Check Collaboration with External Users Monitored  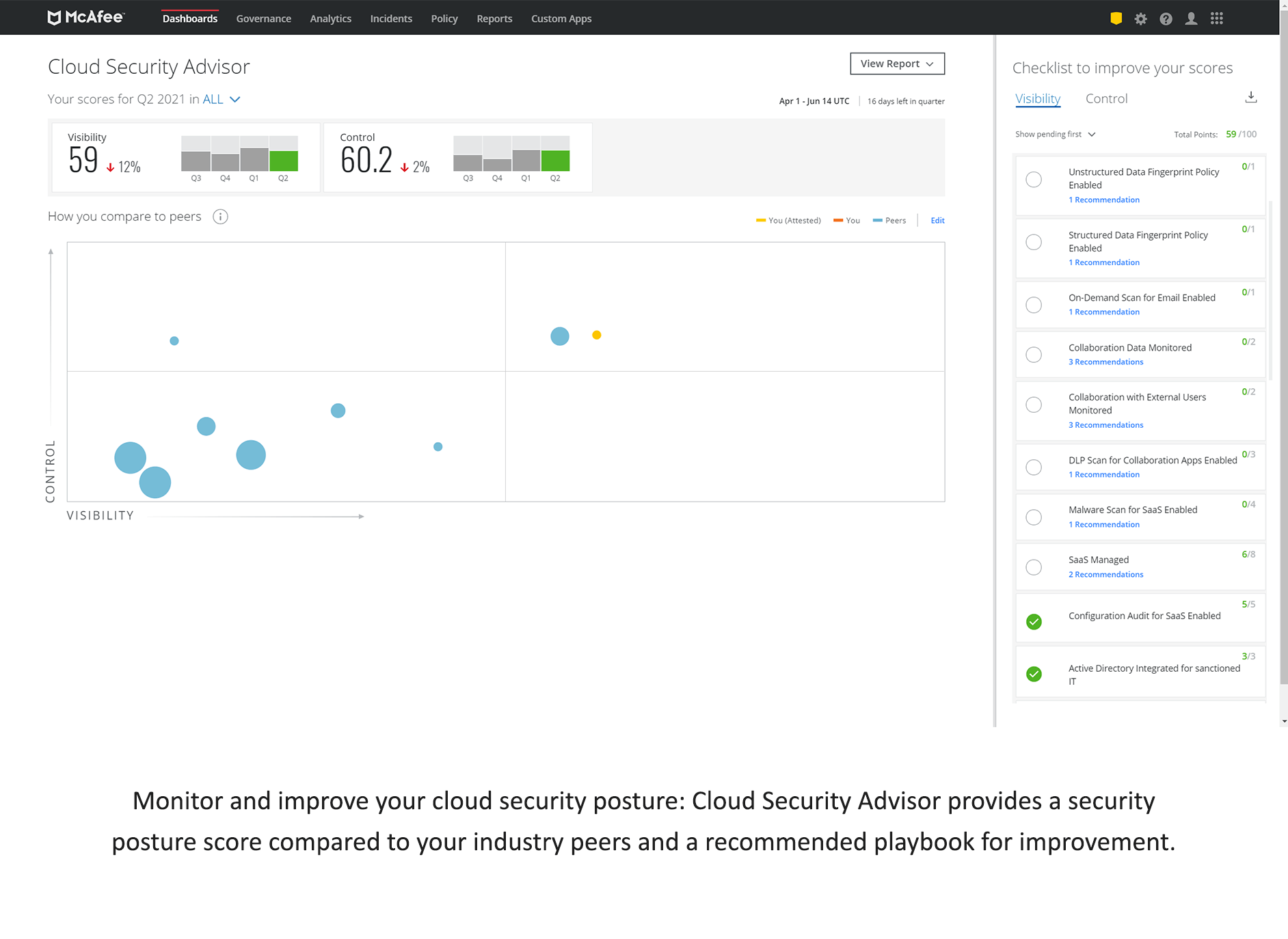(x=1034, y=405)
